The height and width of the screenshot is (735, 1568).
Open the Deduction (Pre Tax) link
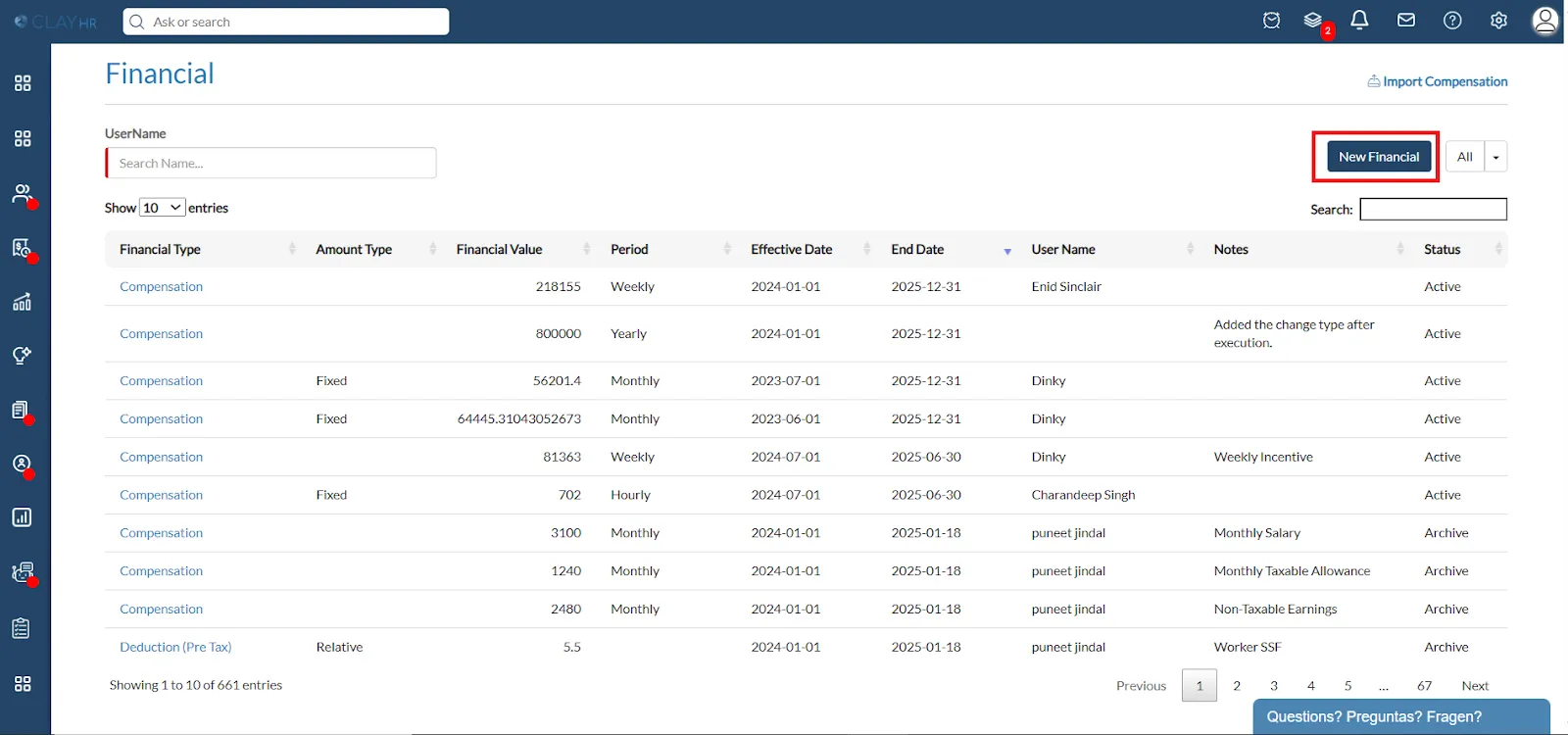pyautogui.click(x=175, y=648)
